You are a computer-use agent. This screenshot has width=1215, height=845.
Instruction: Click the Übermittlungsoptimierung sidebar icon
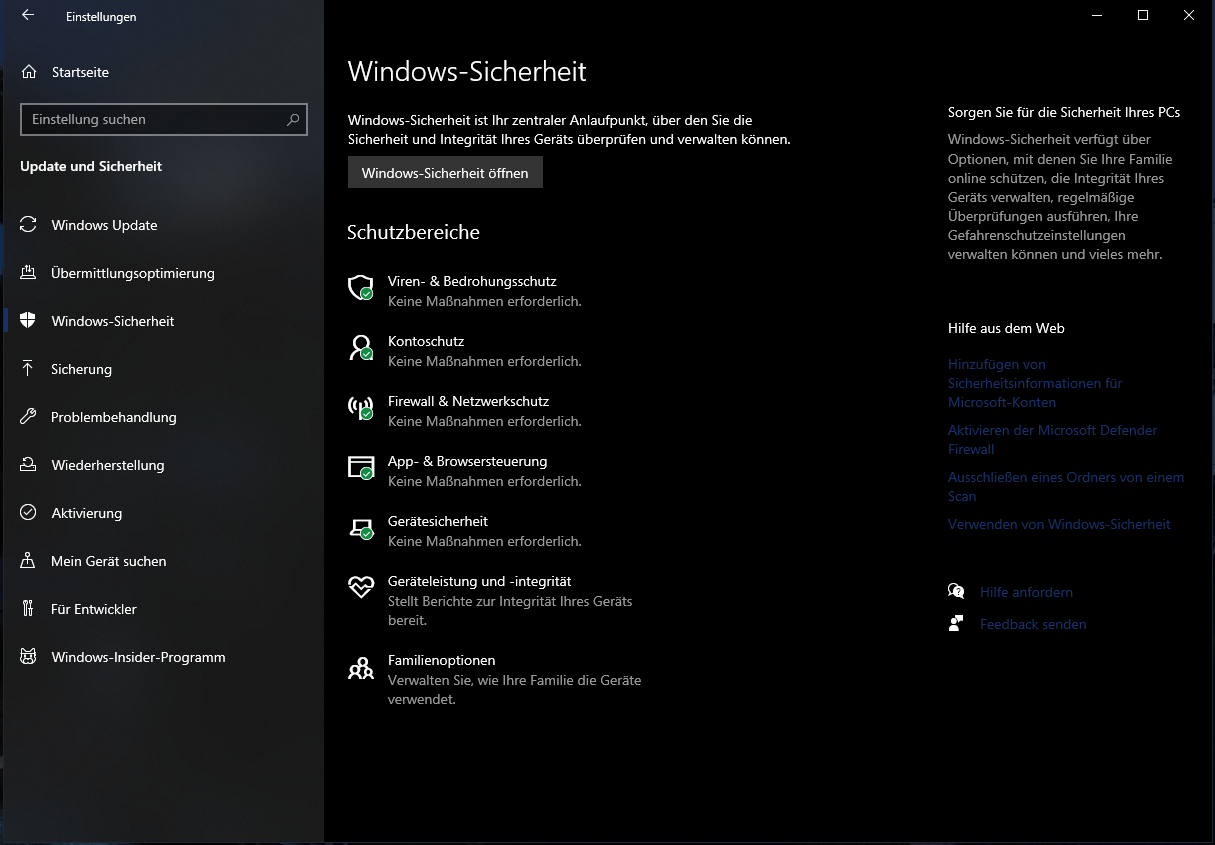(x=28, y=273)
